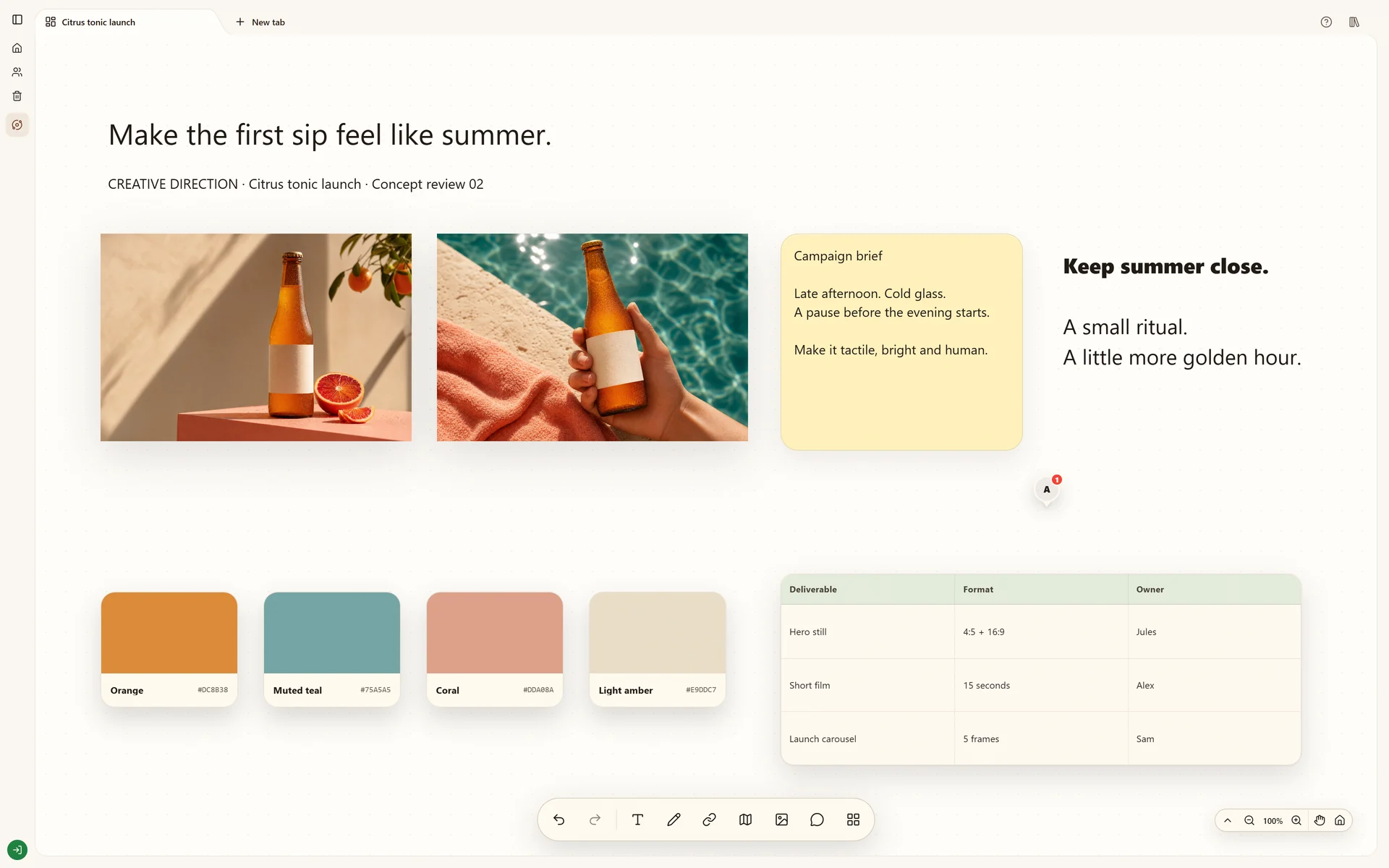Click the 100% zoom level

coord(1273,821)
